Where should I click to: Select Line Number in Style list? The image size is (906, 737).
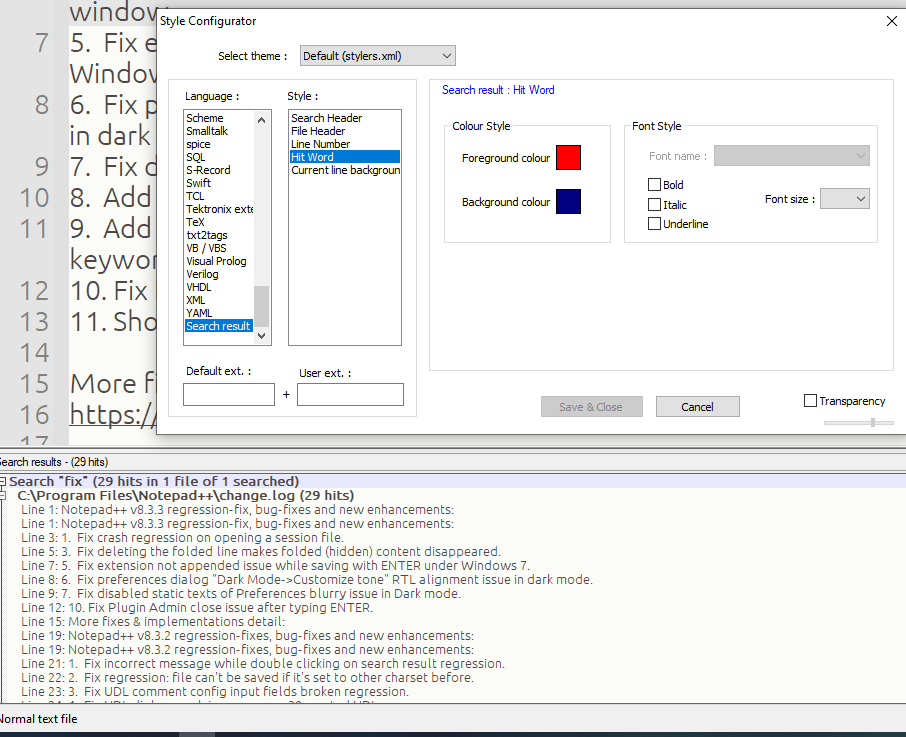click(x=344, y=144)
